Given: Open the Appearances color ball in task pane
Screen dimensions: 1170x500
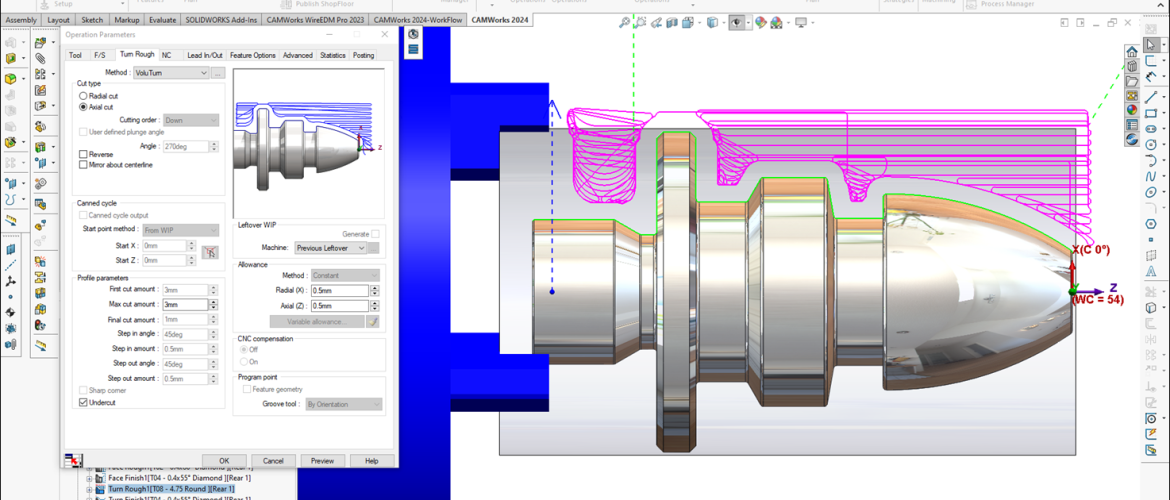Looking at the screenshot, I should tap(1131, 111).
